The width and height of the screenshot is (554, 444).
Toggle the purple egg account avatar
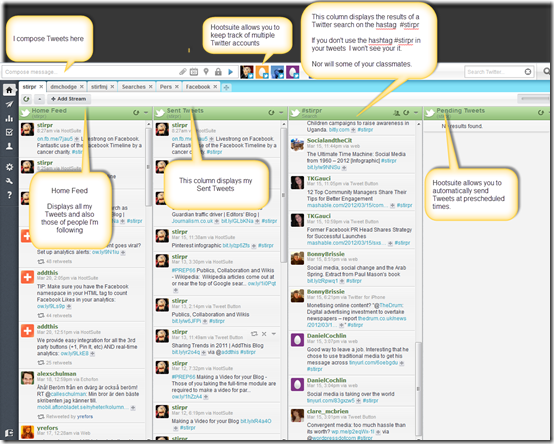293,72
